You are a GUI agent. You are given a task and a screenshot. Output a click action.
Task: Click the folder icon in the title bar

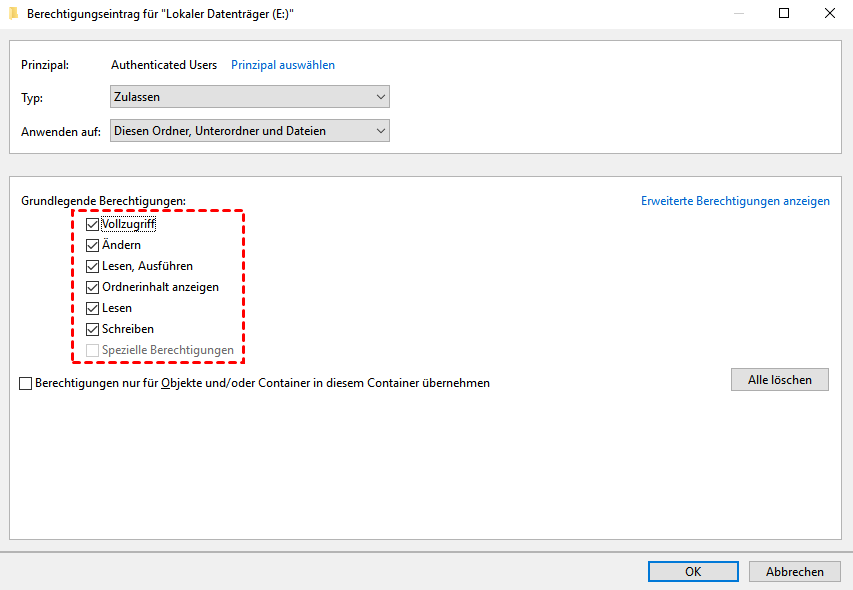[x=13, y=14]
